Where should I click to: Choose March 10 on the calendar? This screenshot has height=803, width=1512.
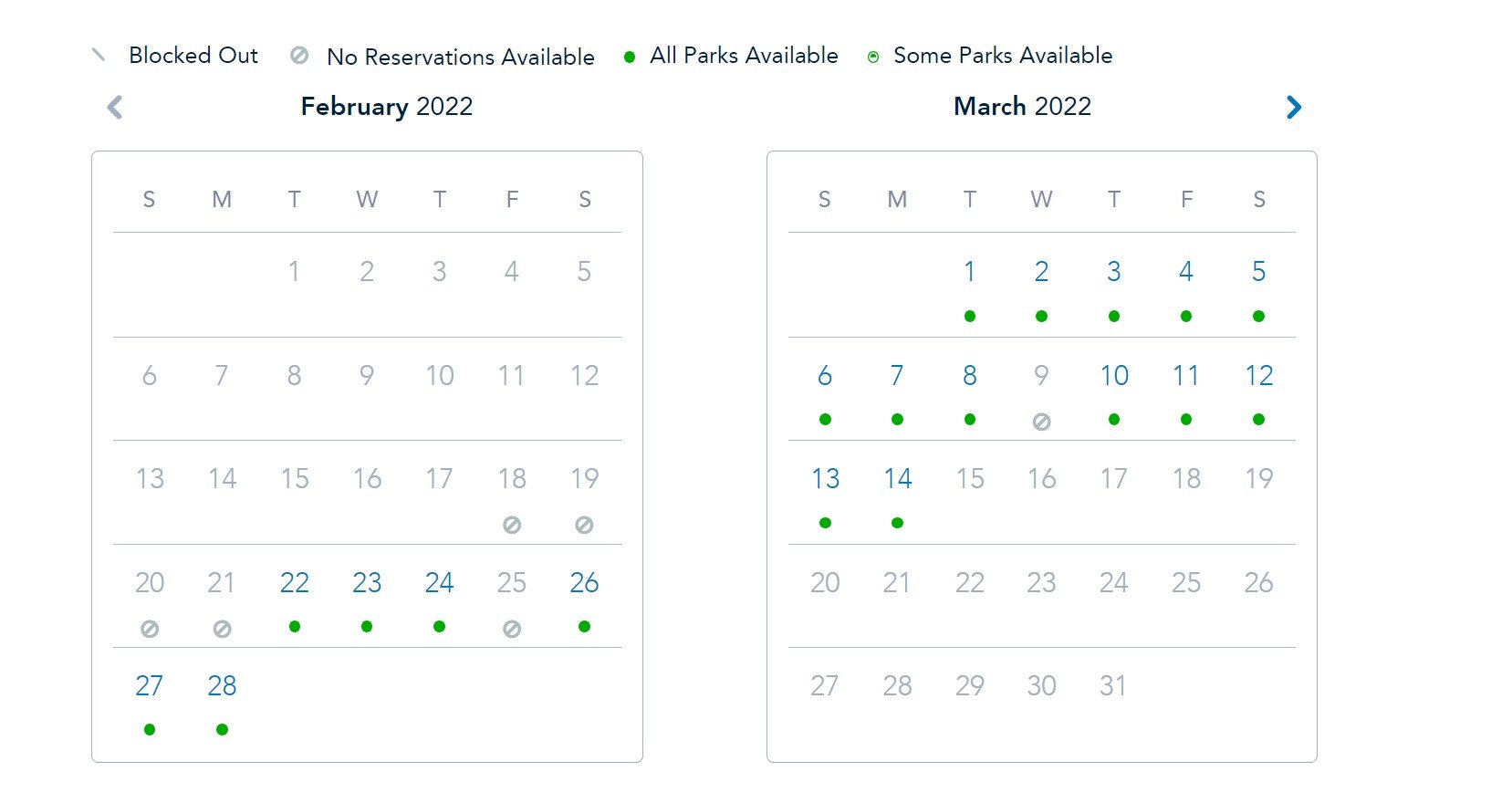(x=1114, y=375)
